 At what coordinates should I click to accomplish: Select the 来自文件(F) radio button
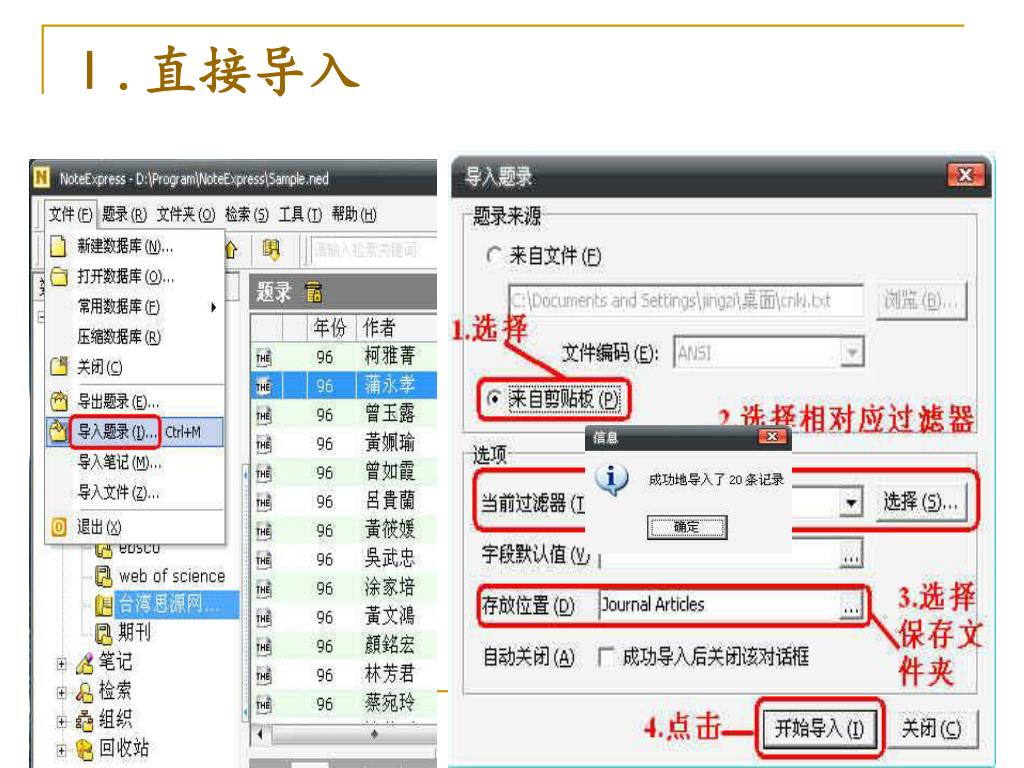click(x=494, y=255)
